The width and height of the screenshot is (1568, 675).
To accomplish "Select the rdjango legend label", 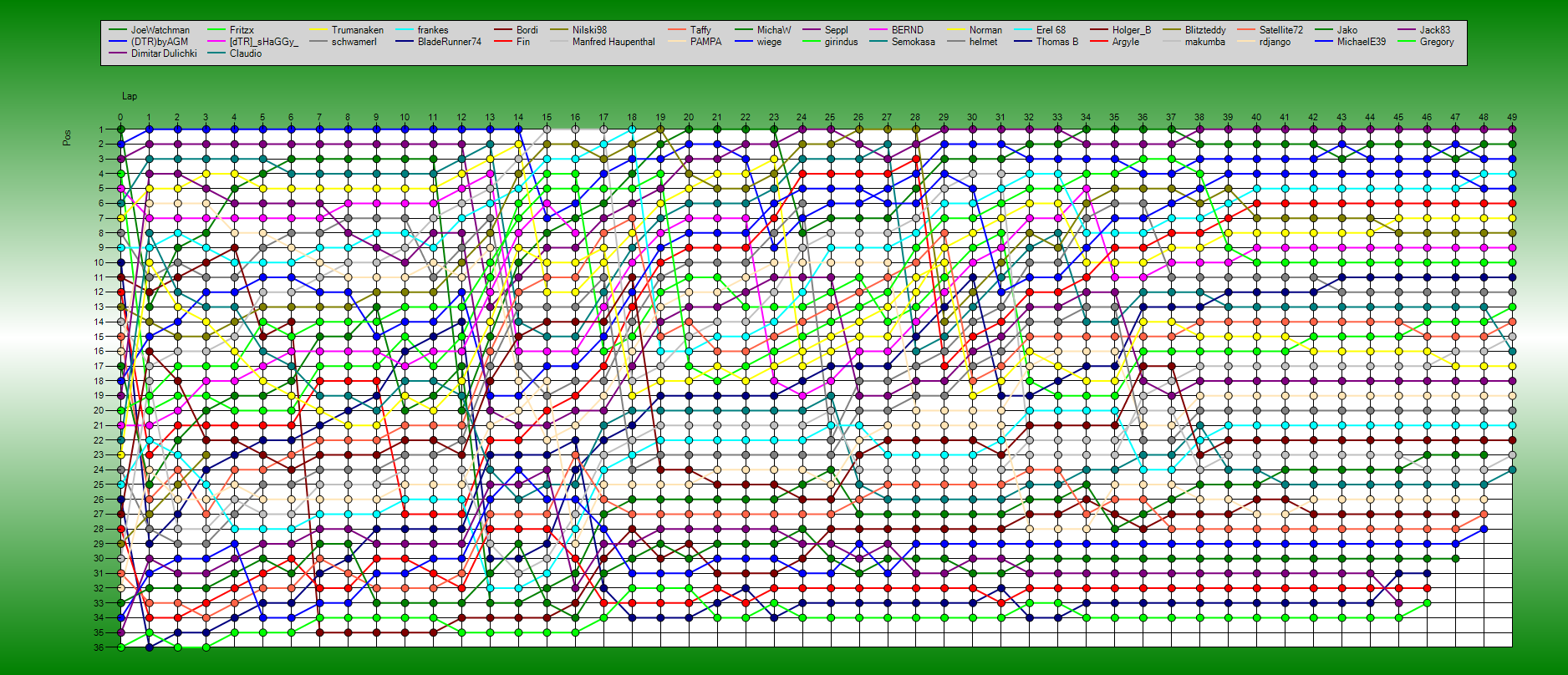I will point(1275,42).
